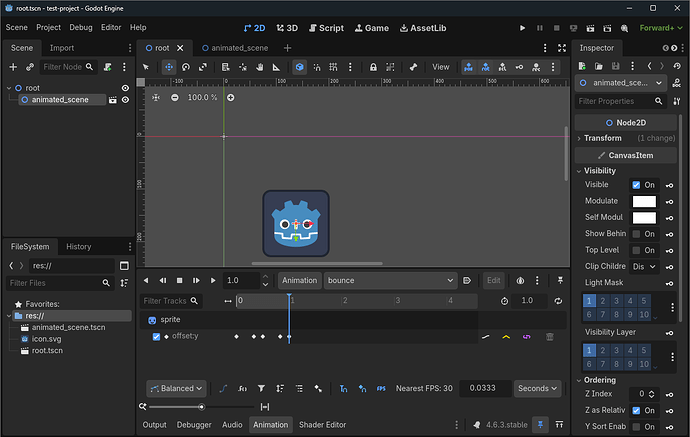The height and width of the screenshot is (437, 690).
Task: Select the Pan Mode hand tool
Action: pos(260,67)
